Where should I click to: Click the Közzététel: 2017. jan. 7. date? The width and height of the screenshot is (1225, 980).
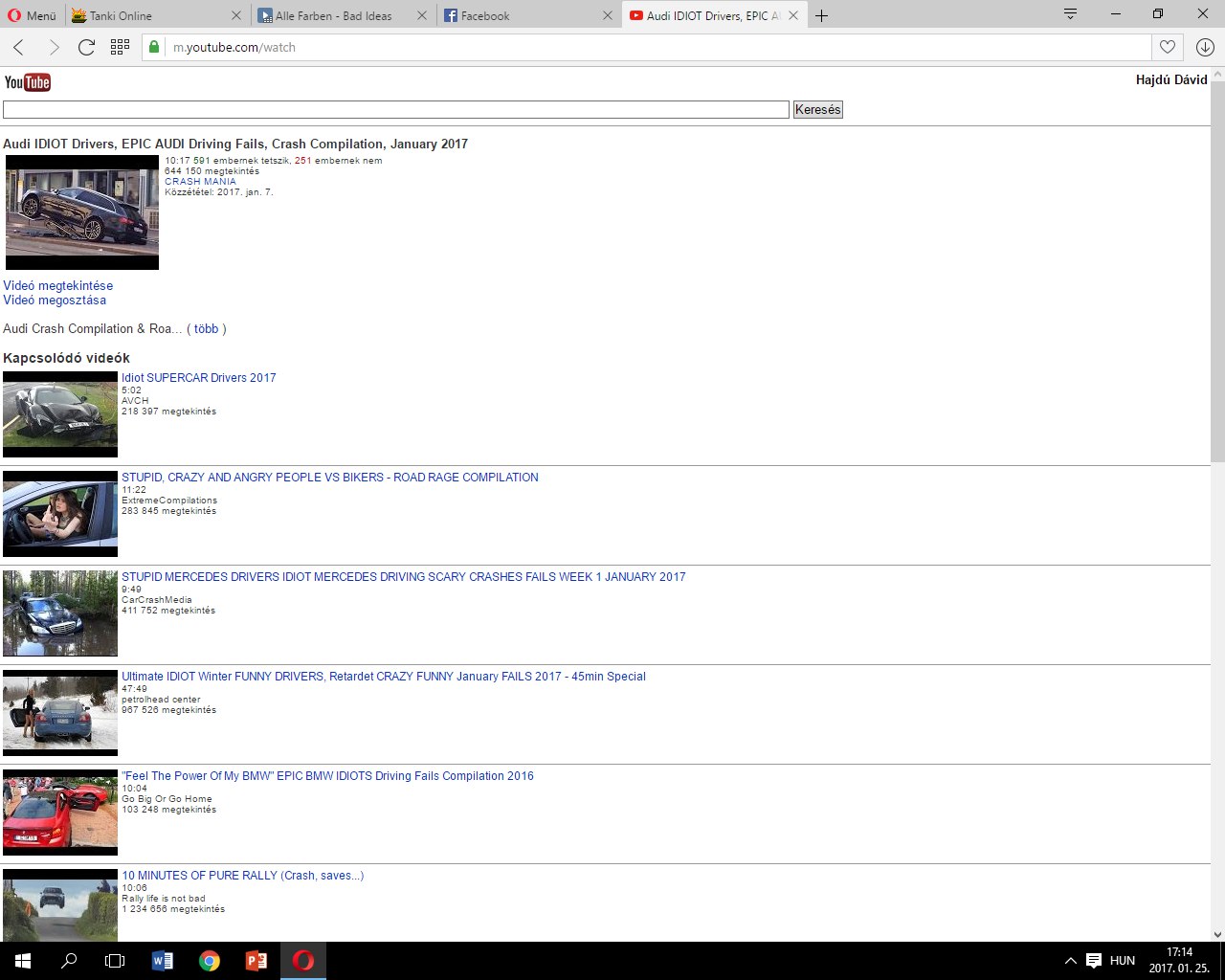point(219,191)
